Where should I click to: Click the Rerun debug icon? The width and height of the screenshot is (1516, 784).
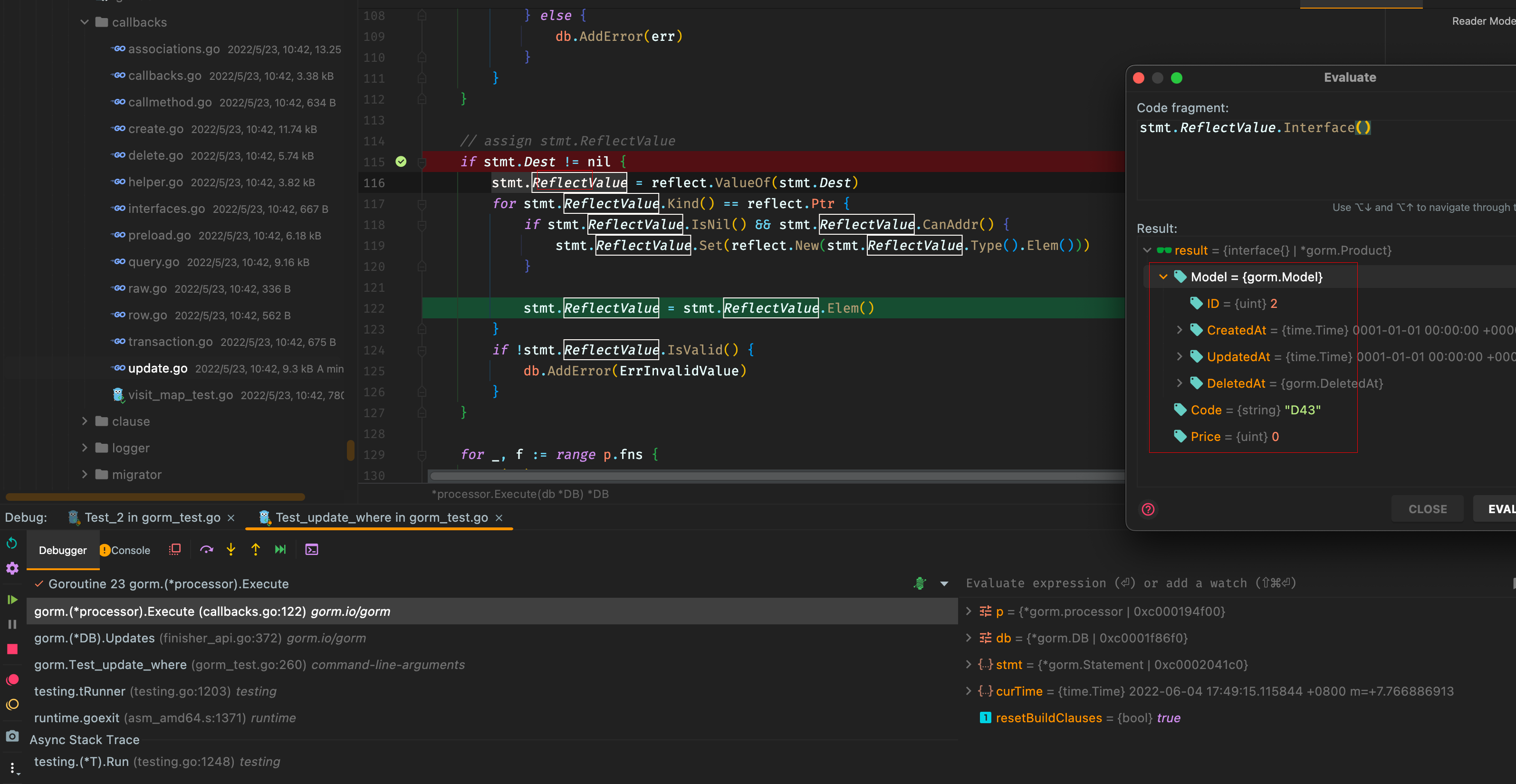pyautogui.click(x=12, y=543)
